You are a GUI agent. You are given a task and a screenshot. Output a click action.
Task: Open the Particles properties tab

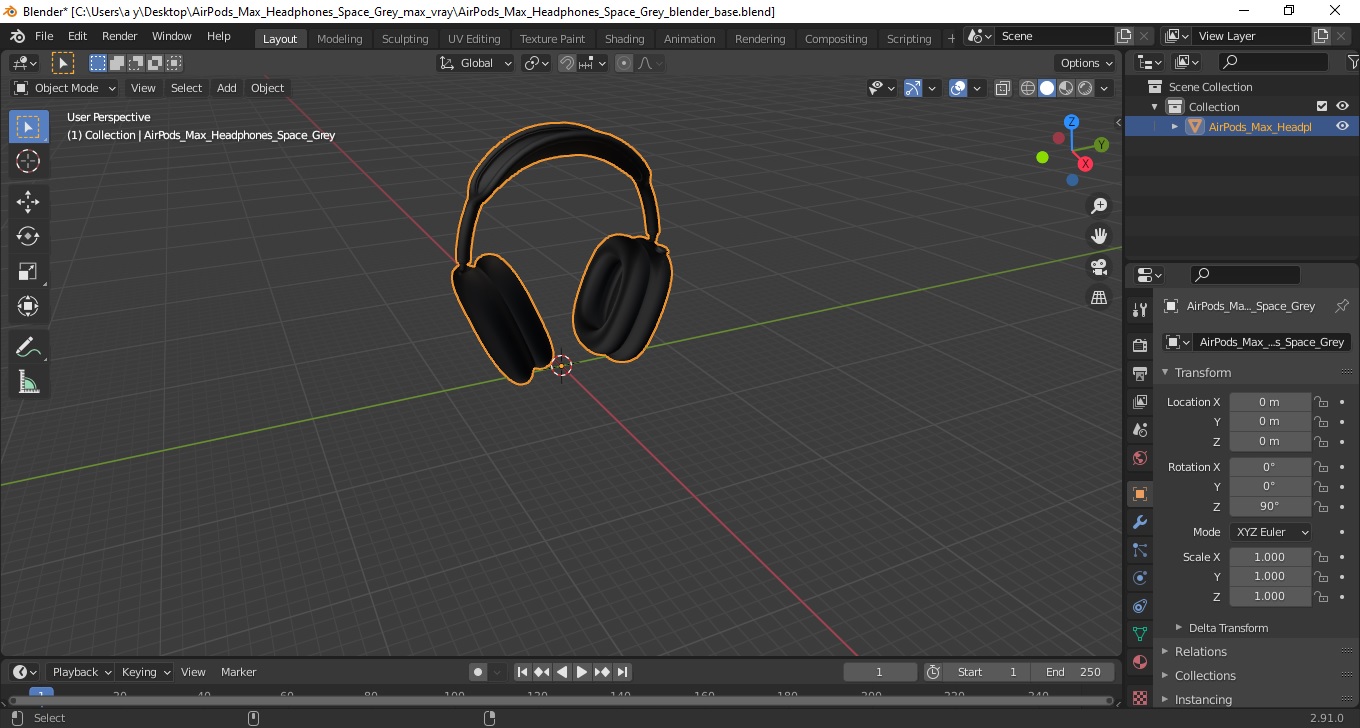[1139, 550]
